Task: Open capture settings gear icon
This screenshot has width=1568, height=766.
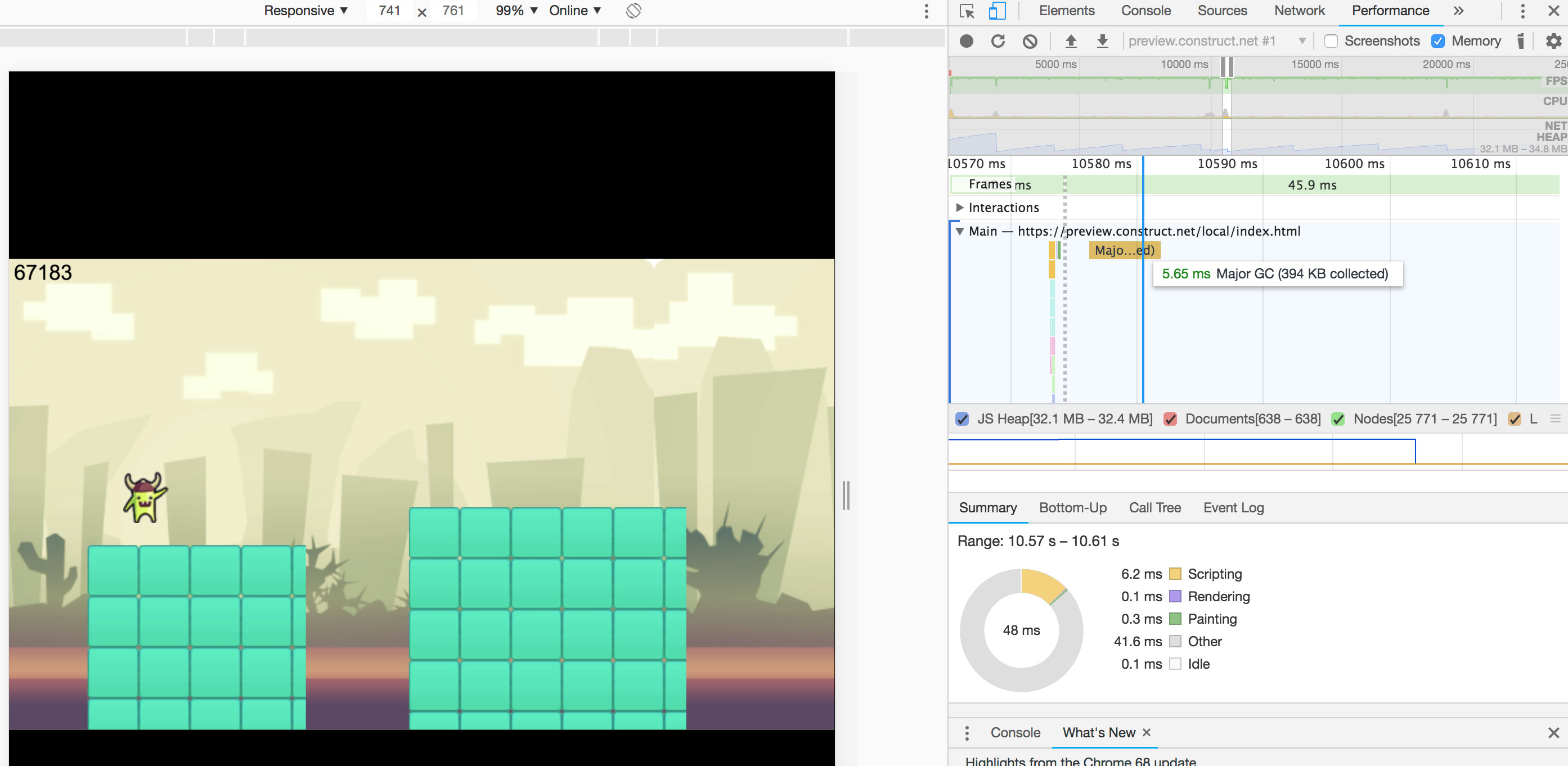Action: (x=1553, y=40)
